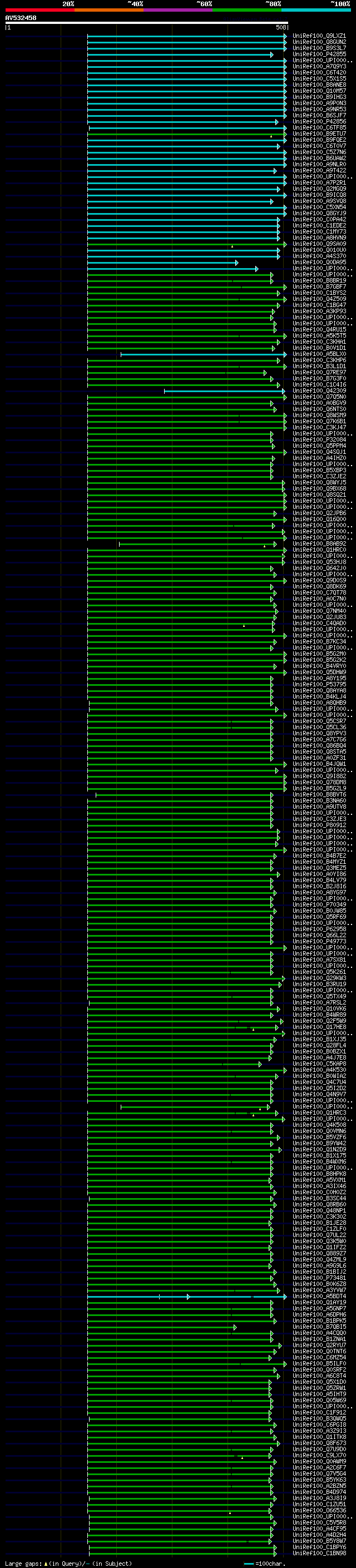Click the UniRef100_C0PA42 label

point(319,220)
